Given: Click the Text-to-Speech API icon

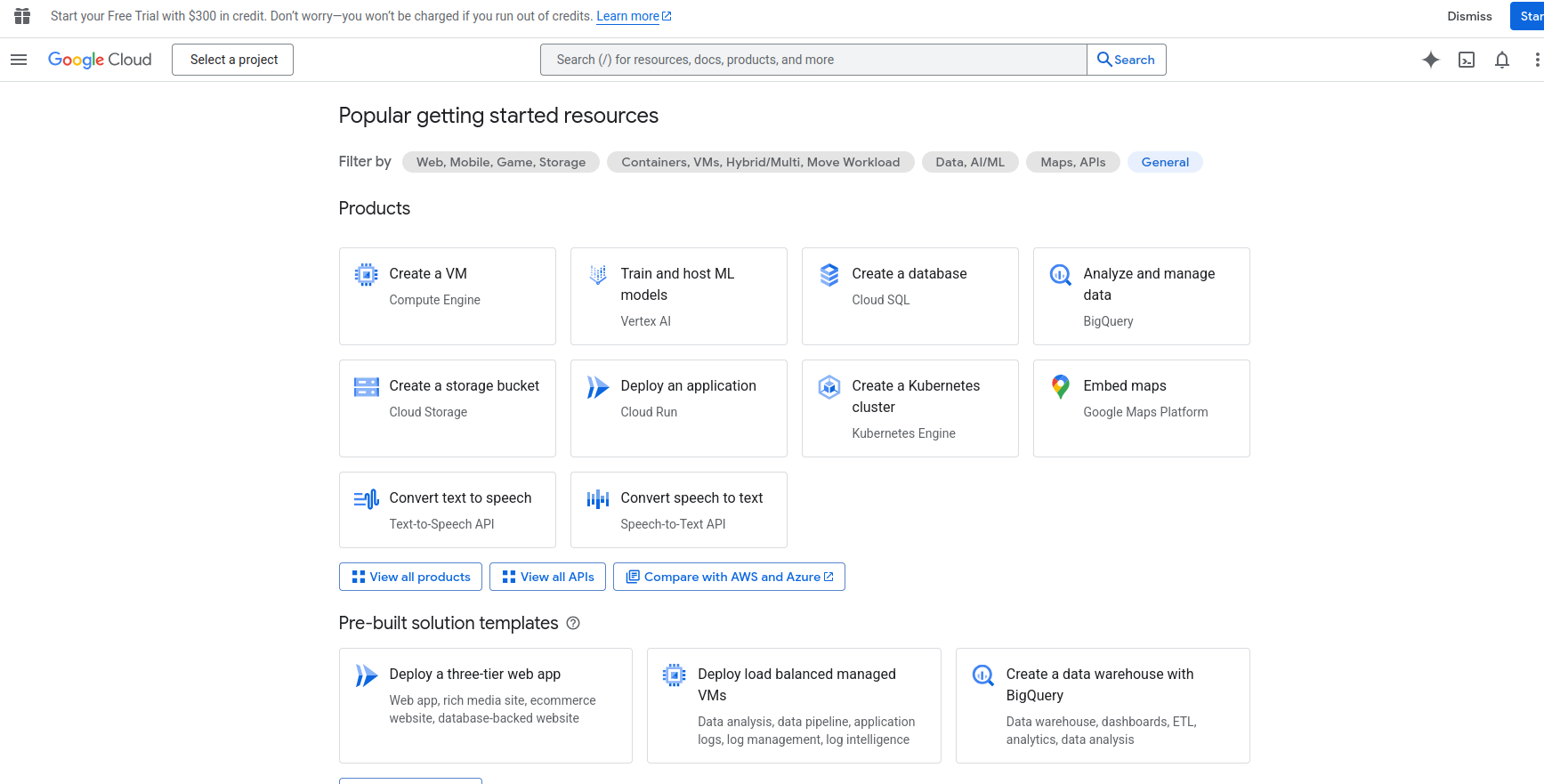Looking at the screenshot, I should pyautogui.click(x=366, y=499).
